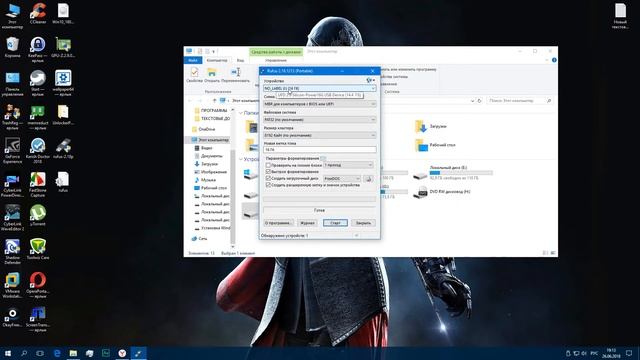Viewport: 640px width, 360px height.
Task: Open Opera Portable desktop shortcut
Action: coord(38,285)
